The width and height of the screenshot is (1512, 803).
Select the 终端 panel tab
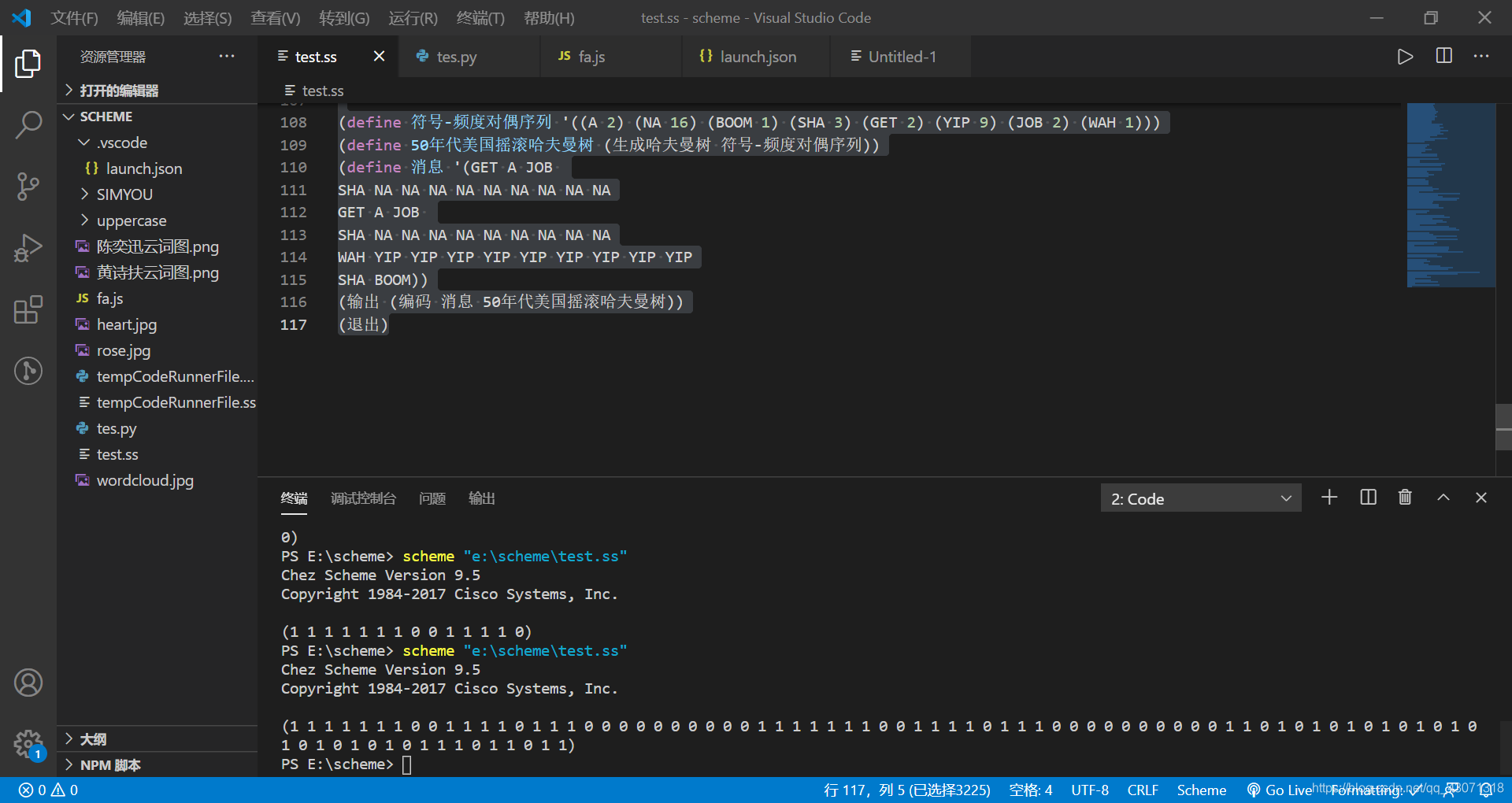[294, 498]
